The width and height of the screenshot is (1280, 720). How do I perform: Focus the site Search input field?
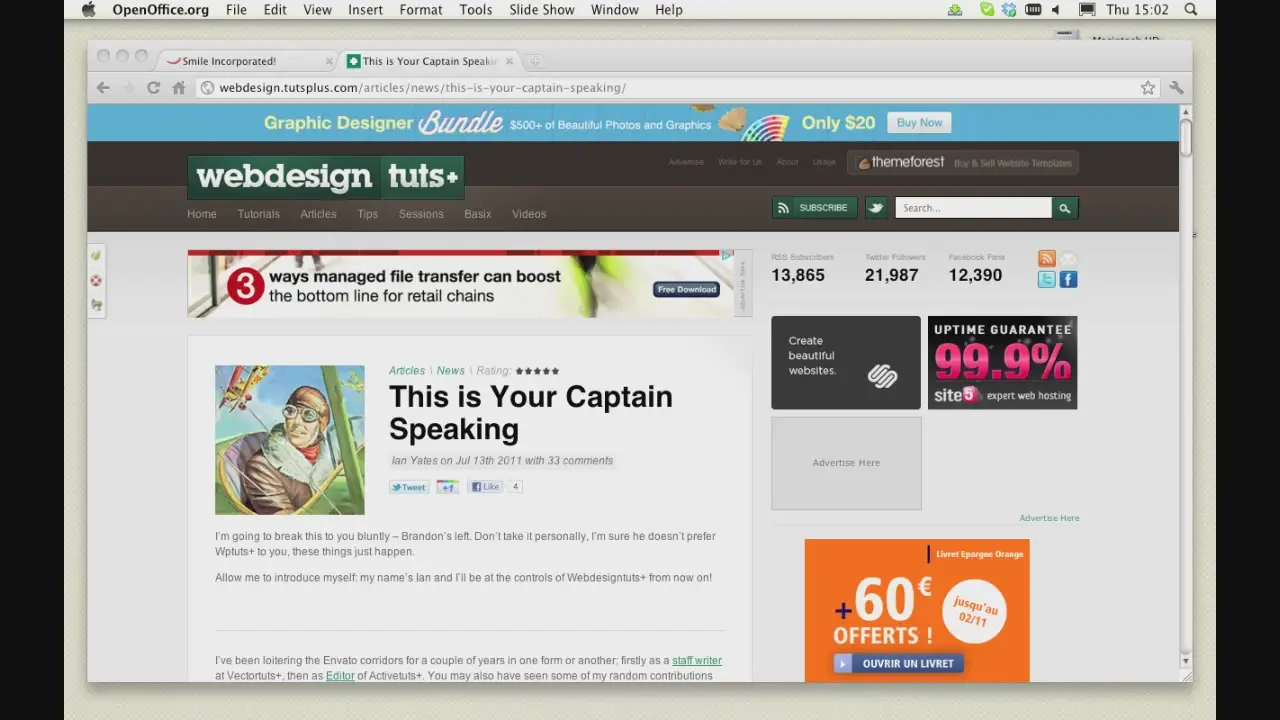[973, 208]
